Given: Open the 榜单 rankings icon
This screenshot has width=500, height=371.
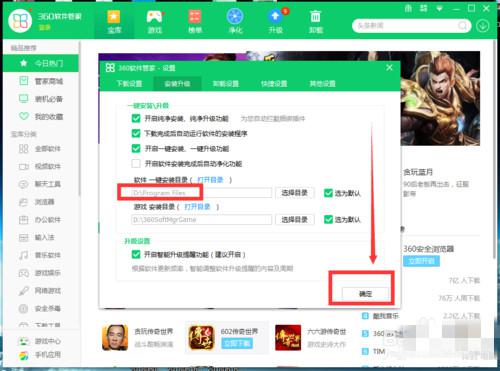Looking at the screenshot, I should 195,22.
